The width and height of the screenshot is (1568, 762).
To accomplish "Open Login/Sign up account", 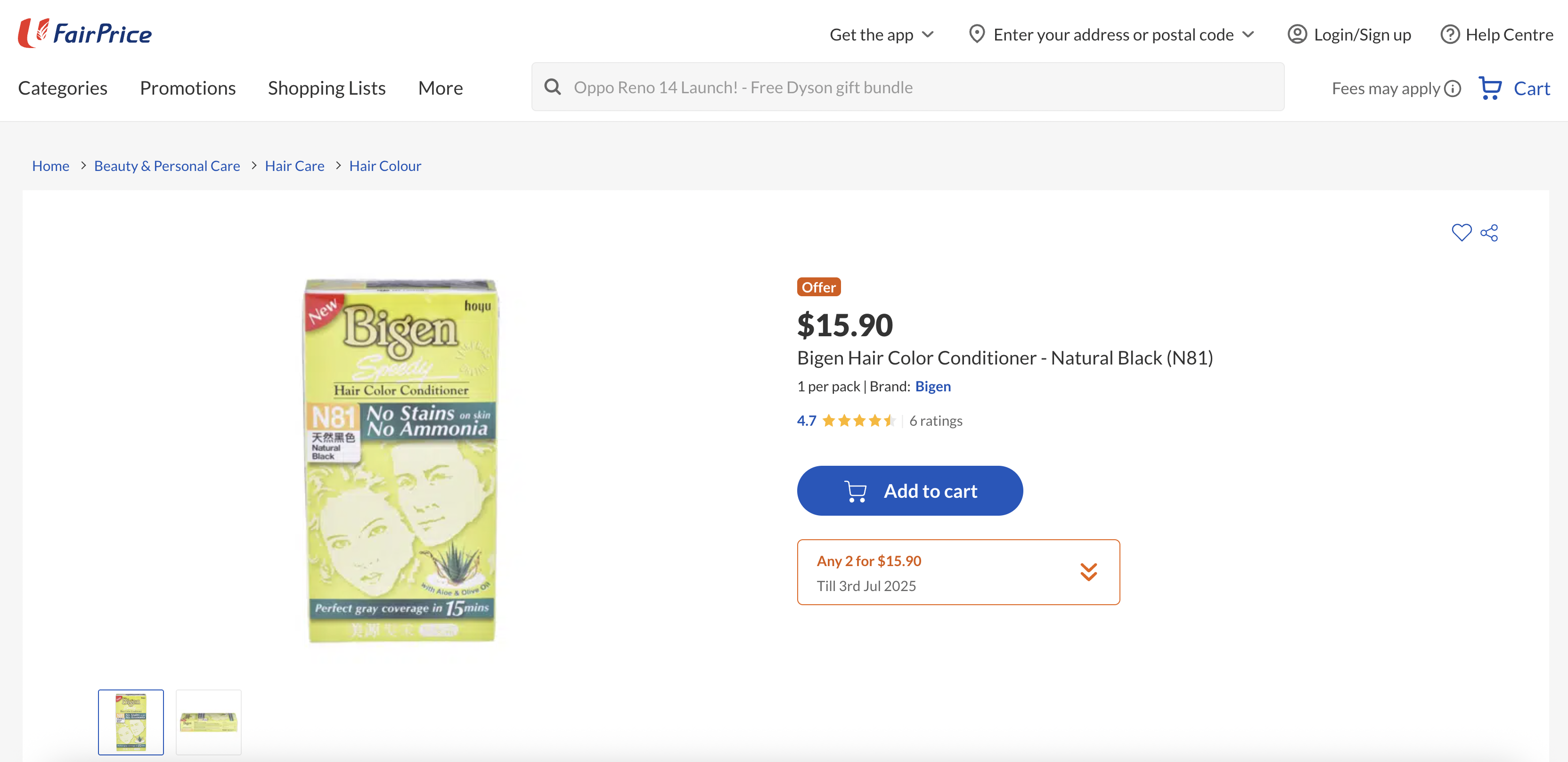I will click(x=1349, y=35).
